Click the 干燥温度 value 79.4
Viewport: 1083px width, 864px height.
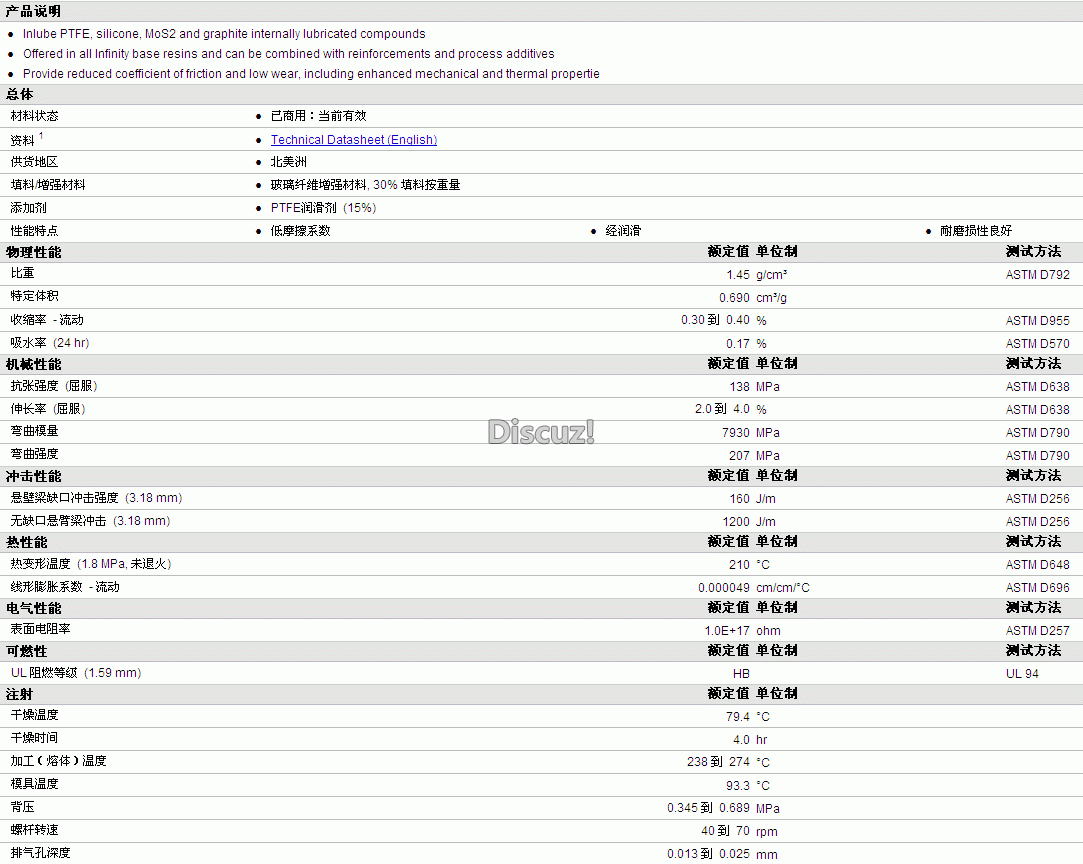tap(738, 717)
